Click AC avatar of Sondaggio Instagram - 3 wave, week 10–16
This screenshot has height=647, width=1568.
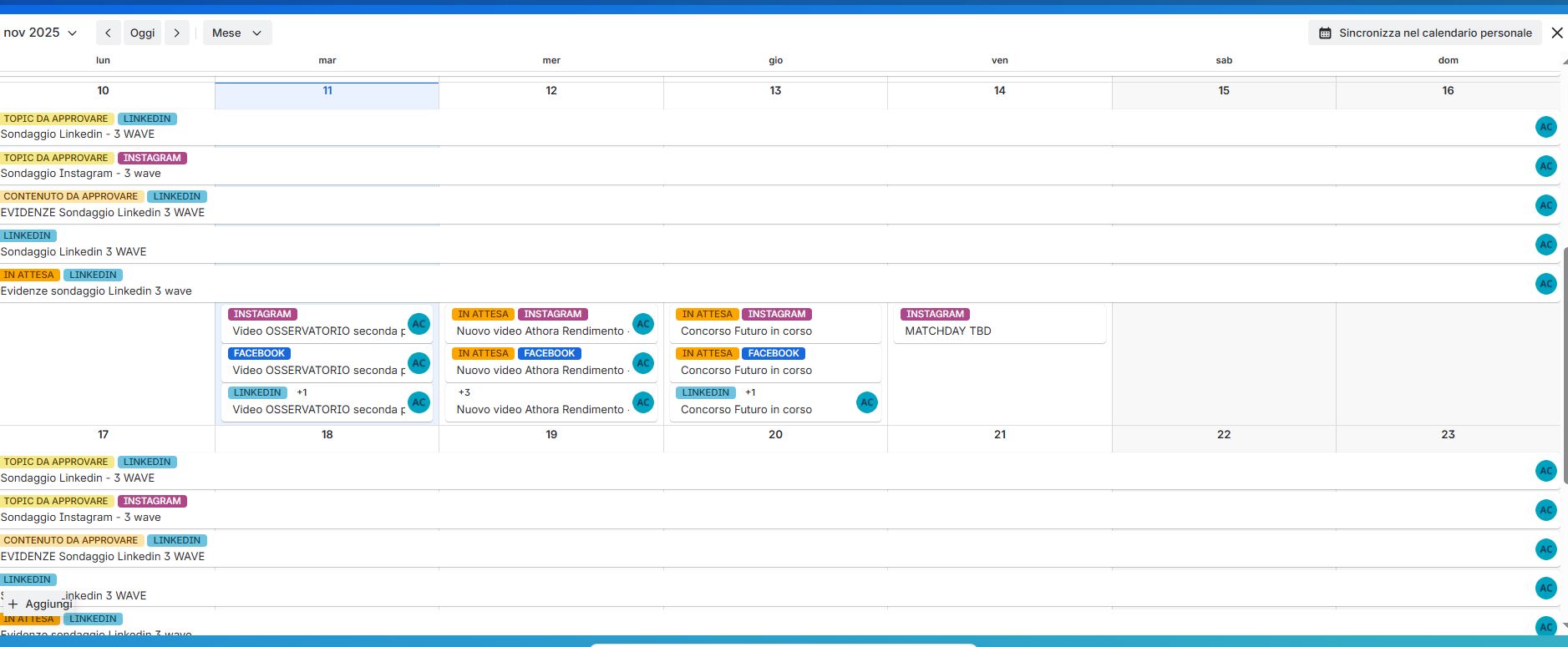tap(1546, 166)
